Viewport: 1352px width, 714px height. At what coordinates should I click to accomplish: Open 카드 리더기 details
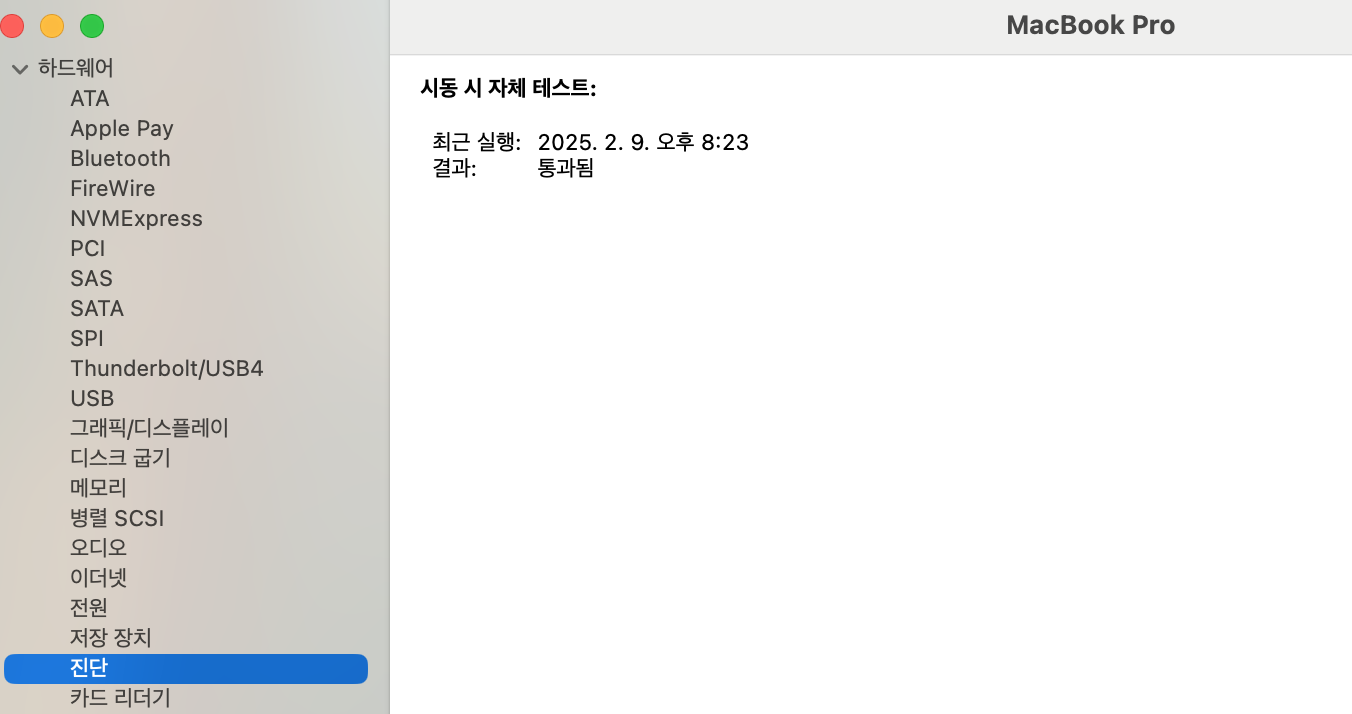click(120, 698)
